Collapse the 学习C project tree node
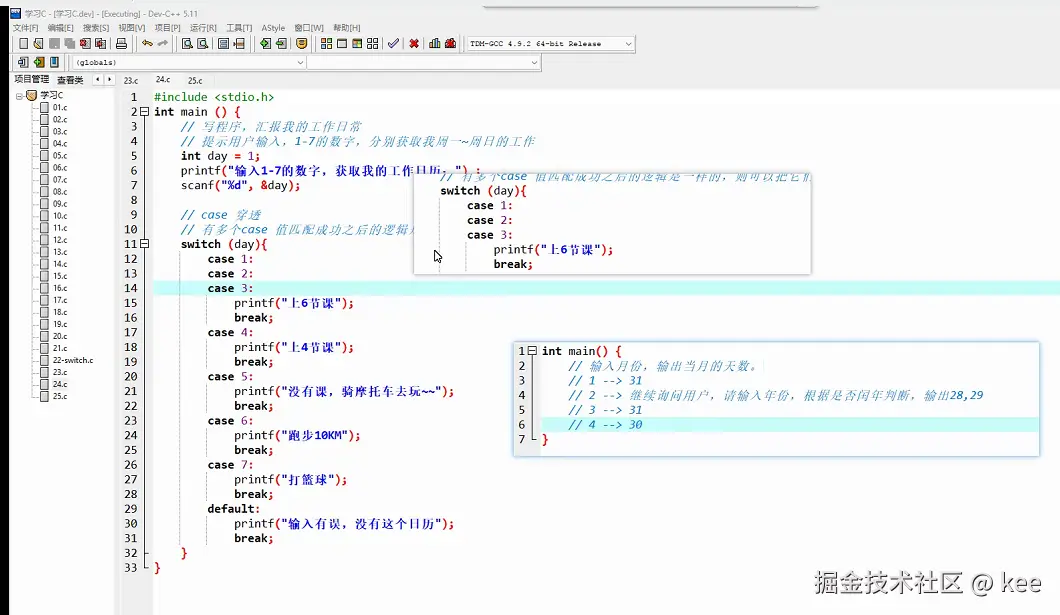 point(20,96)
